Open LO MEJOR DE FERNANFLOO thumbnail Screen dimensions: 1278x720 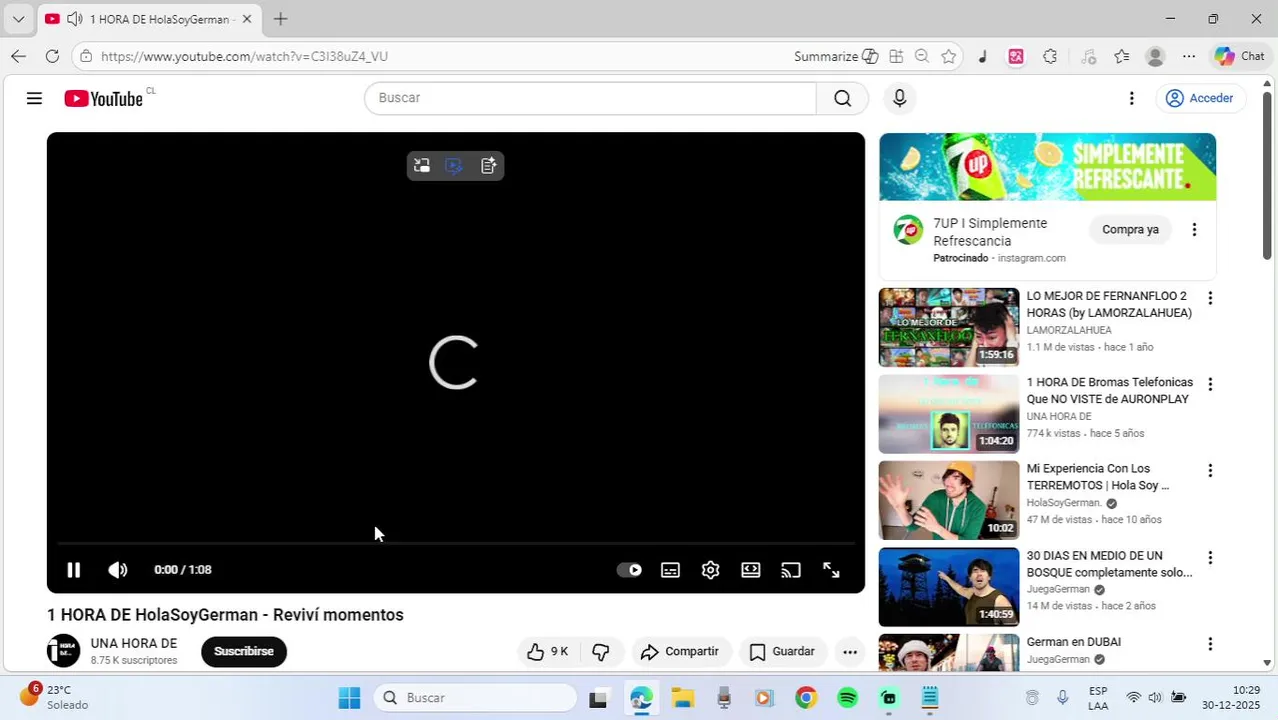(x=948, y=327)
